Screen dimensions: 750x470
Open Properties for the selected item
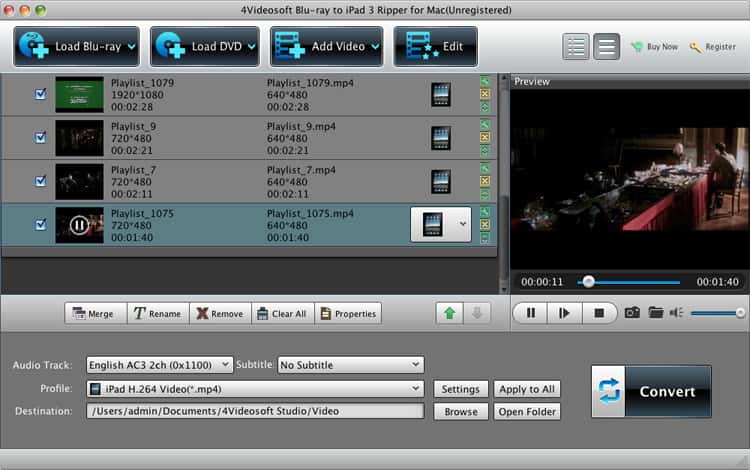tap(348, 314)
